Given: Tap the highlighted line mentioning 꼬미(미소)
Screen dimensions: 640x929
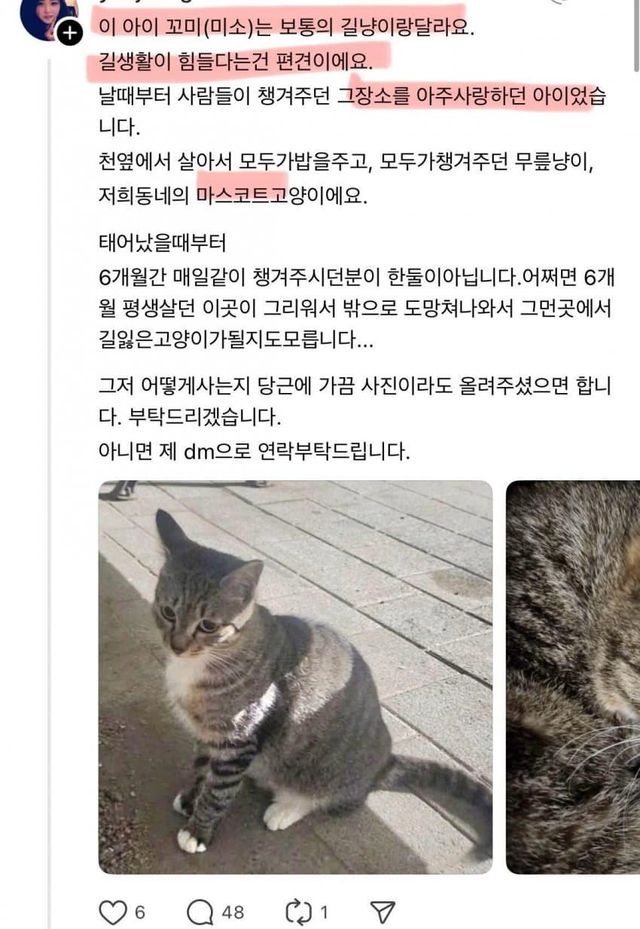Looking at the screenshot, I should pyautogui.click(x=286, y=28).
